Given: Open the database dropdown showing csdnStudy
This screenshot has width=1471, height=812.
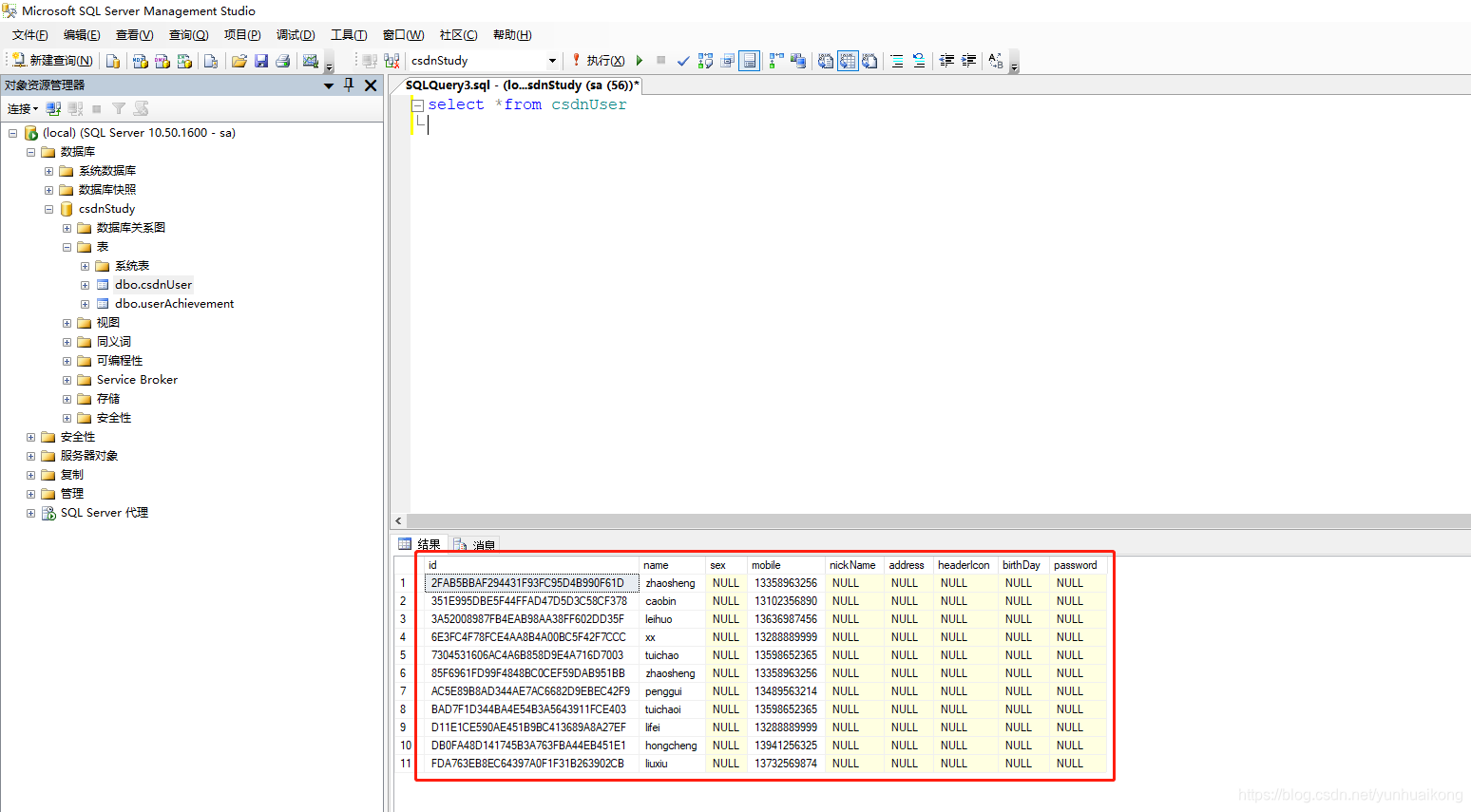Looking at the screenshot, I should 554,60.
